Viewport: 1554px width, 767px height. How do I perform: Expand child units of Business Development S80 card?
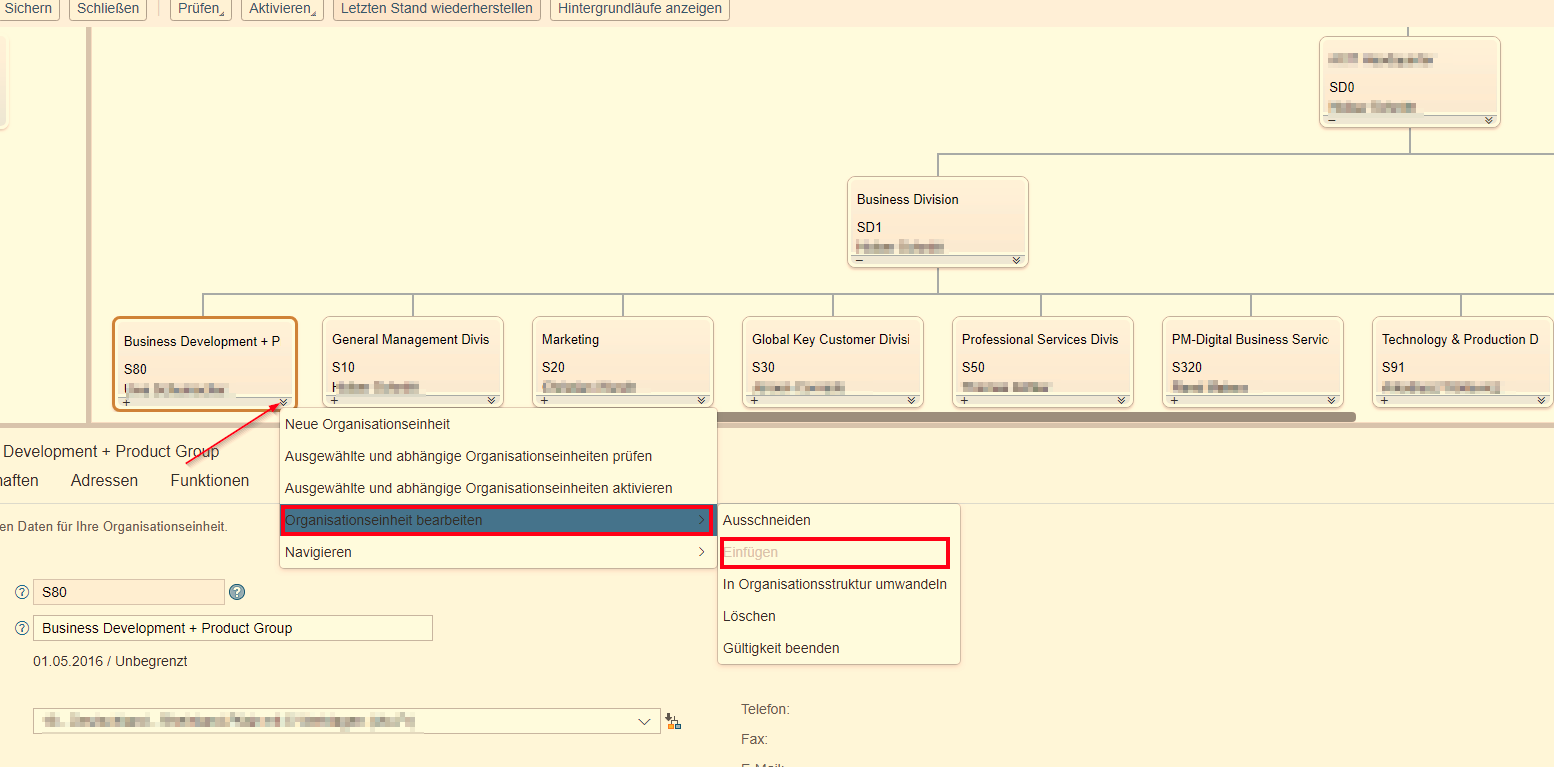[127, 402]
